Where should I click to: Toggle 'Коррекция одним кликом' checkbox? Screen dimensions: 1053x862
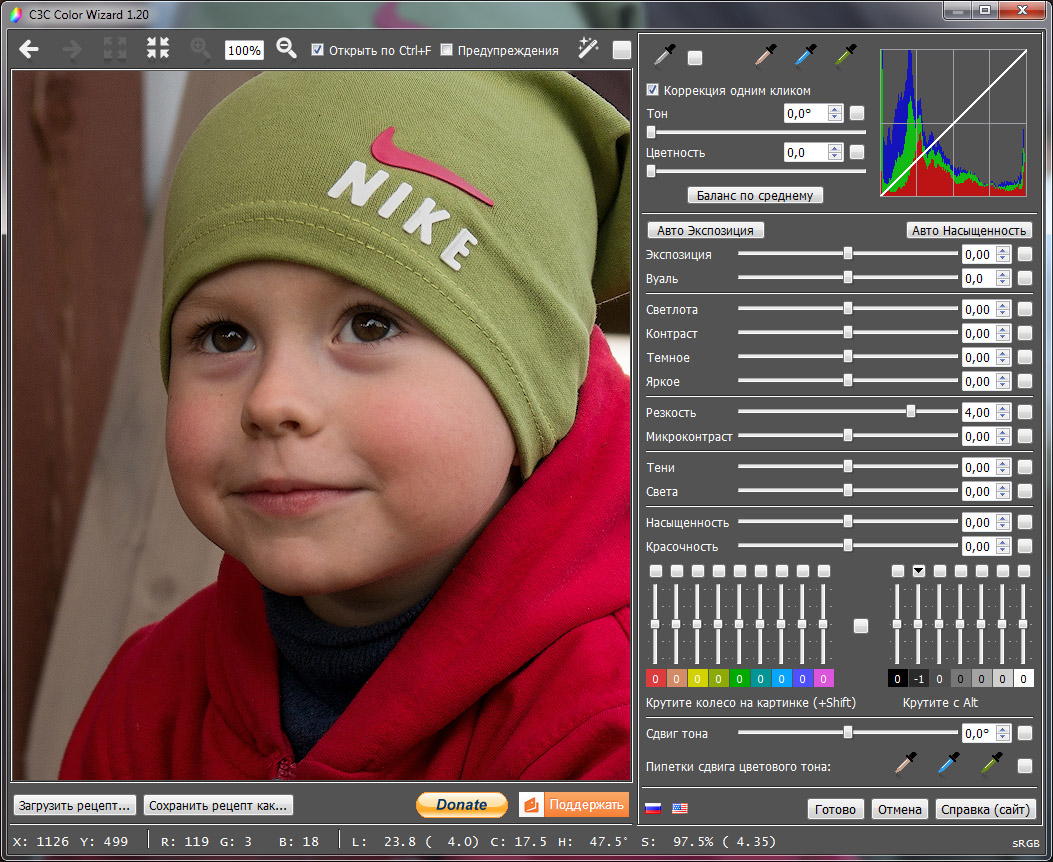tap(654, 90)
